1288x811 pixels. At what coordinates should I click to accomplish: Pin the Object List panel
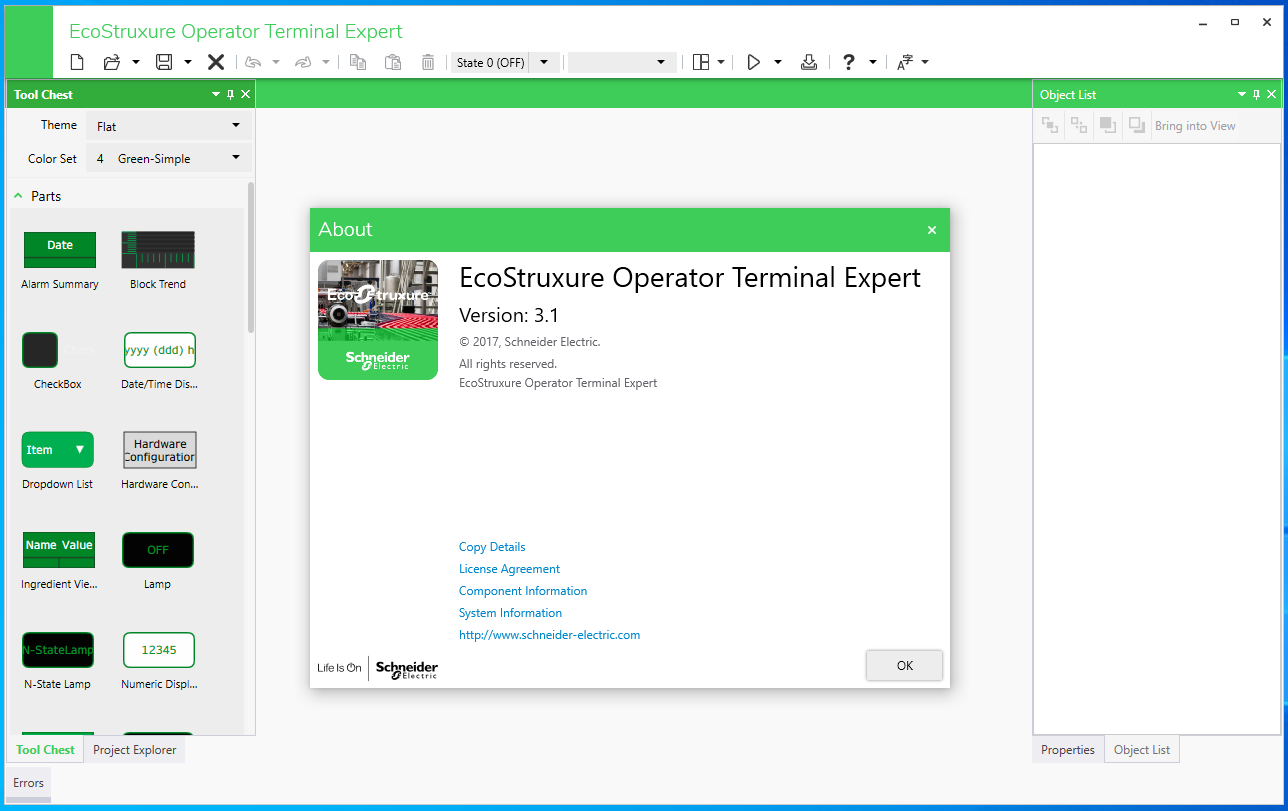1257,94
